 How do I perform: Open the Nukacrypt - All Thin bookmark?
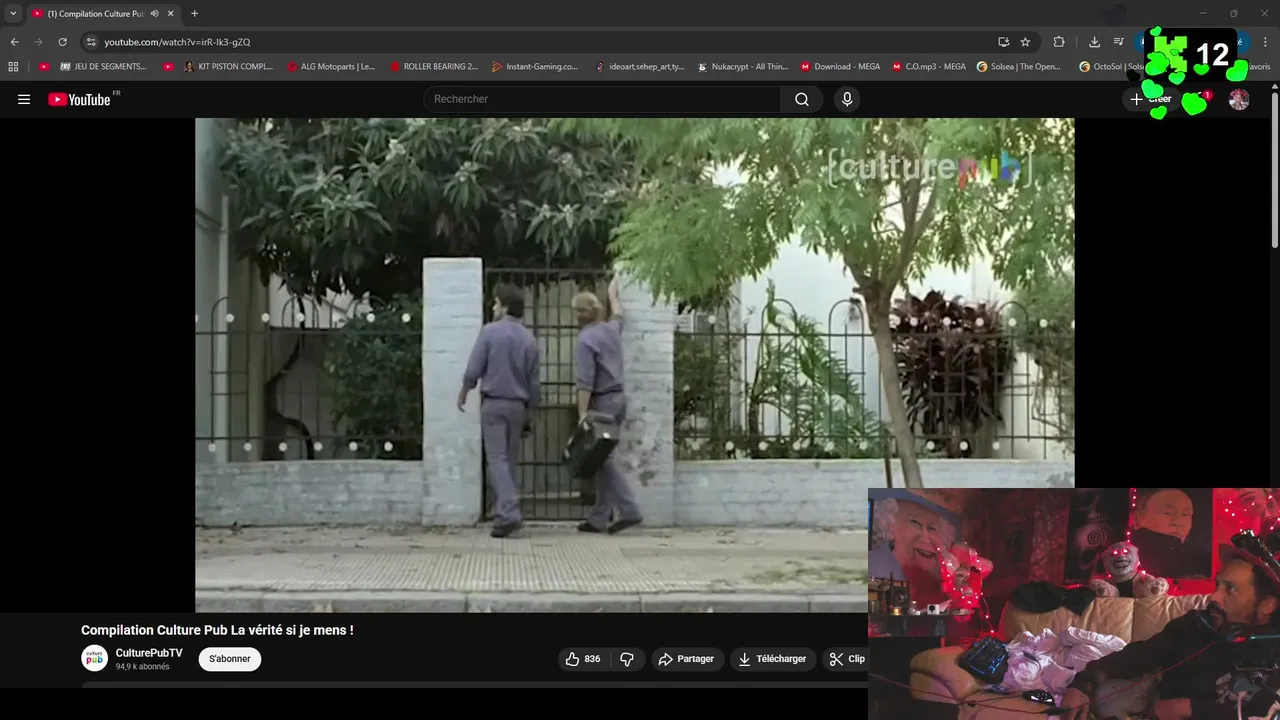pos(743,67)
